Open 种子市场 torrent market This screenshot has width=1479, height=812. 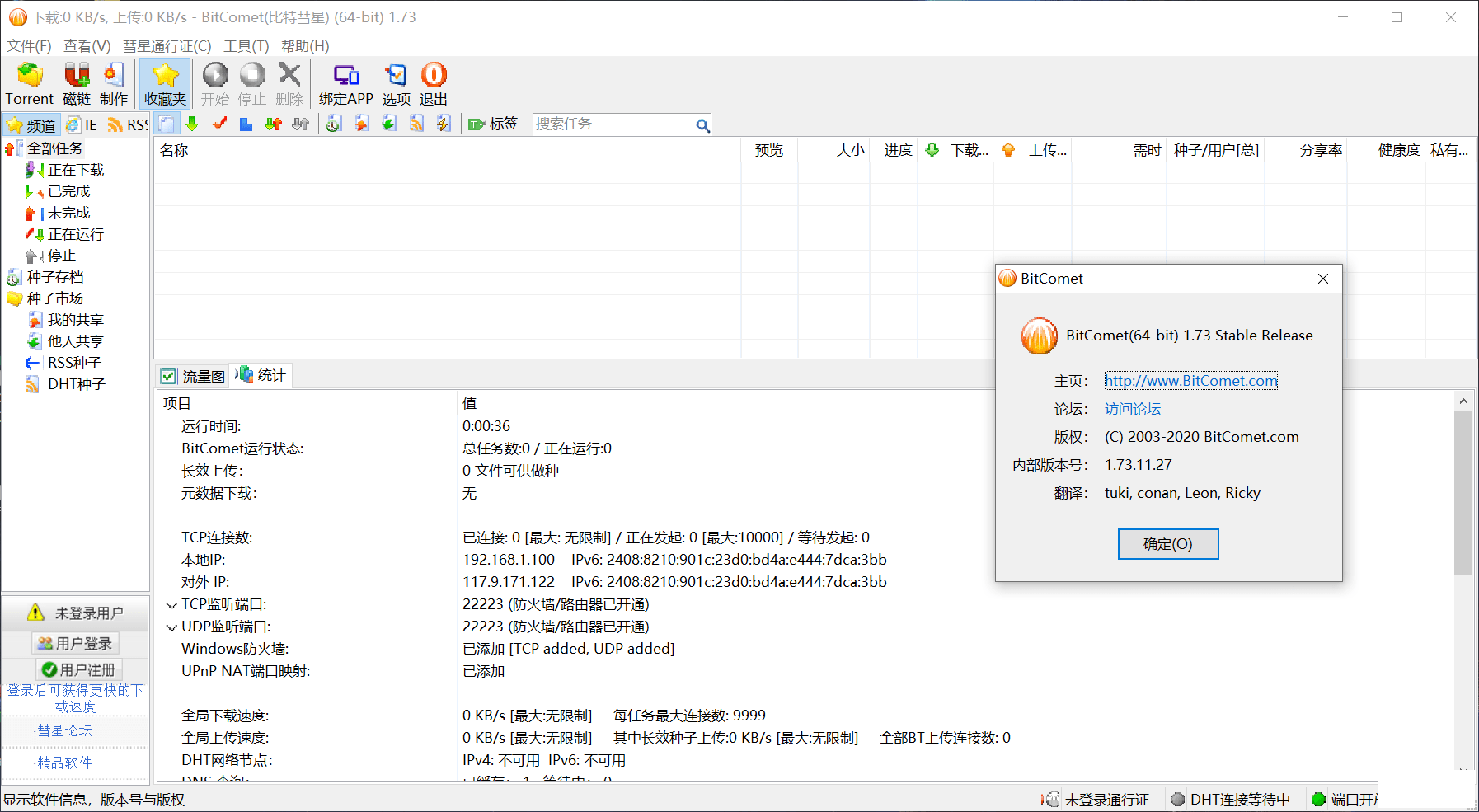tap(54, 298)
